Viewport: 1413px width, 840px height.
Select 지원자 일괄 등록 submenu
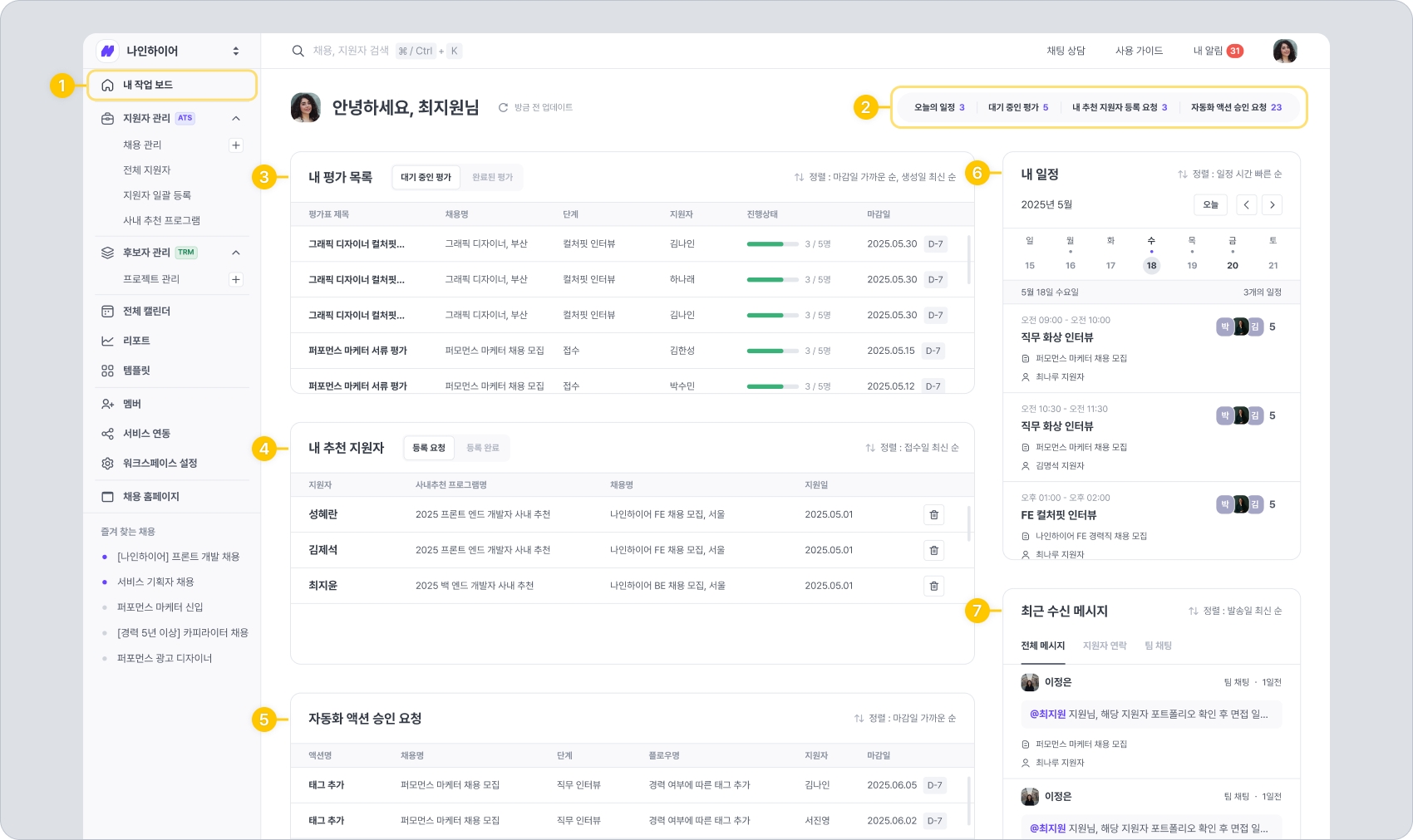point(157,195)
